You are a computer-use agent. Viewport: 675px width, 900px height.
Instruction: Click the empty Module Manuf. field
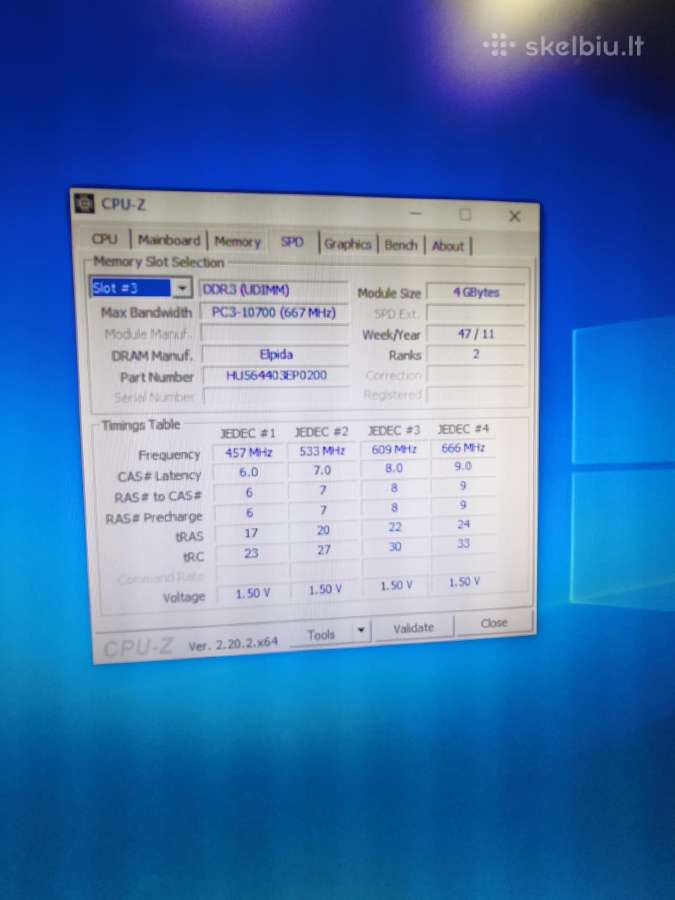pyautogui.click(x=275, y=333)
